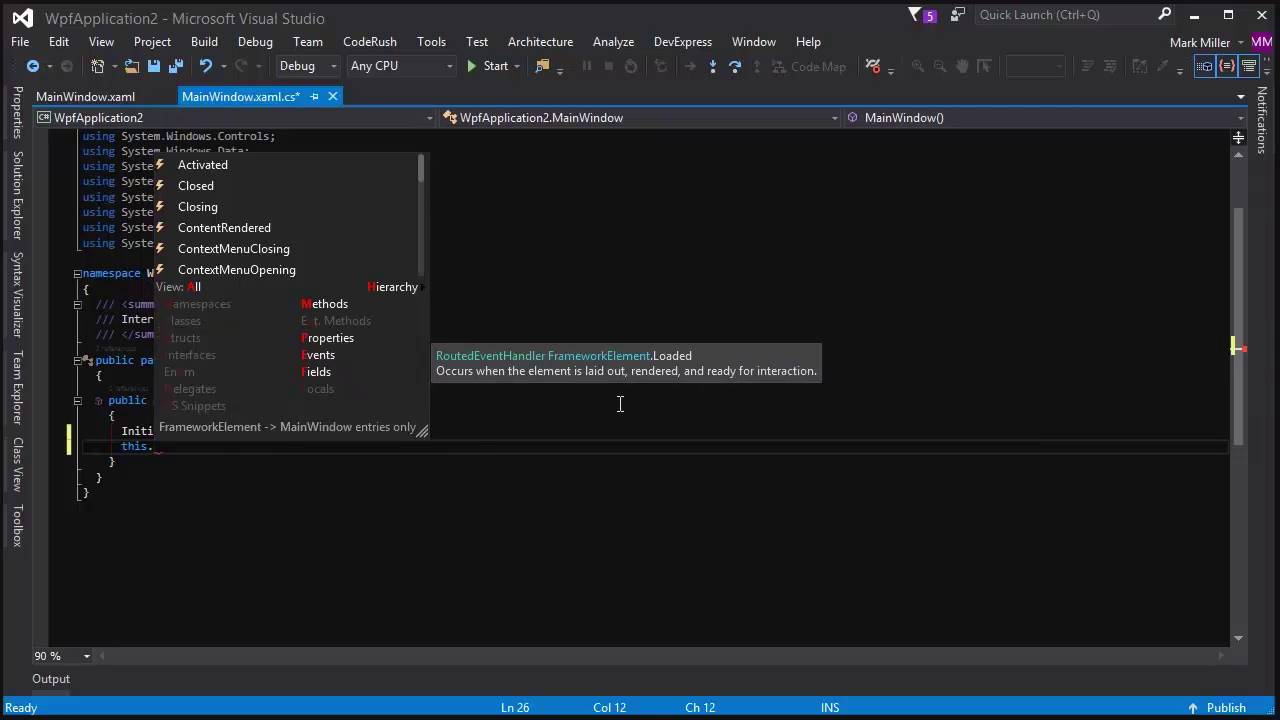Open the Notifications side panel
1280x720 pixels.
pyautogui.click(x=1262, y=120)
